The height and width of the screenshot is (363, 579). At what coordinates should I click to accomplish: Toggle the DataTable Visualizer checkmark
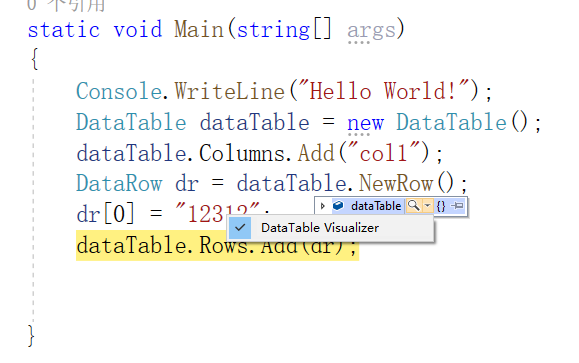[x=240, y=228]
